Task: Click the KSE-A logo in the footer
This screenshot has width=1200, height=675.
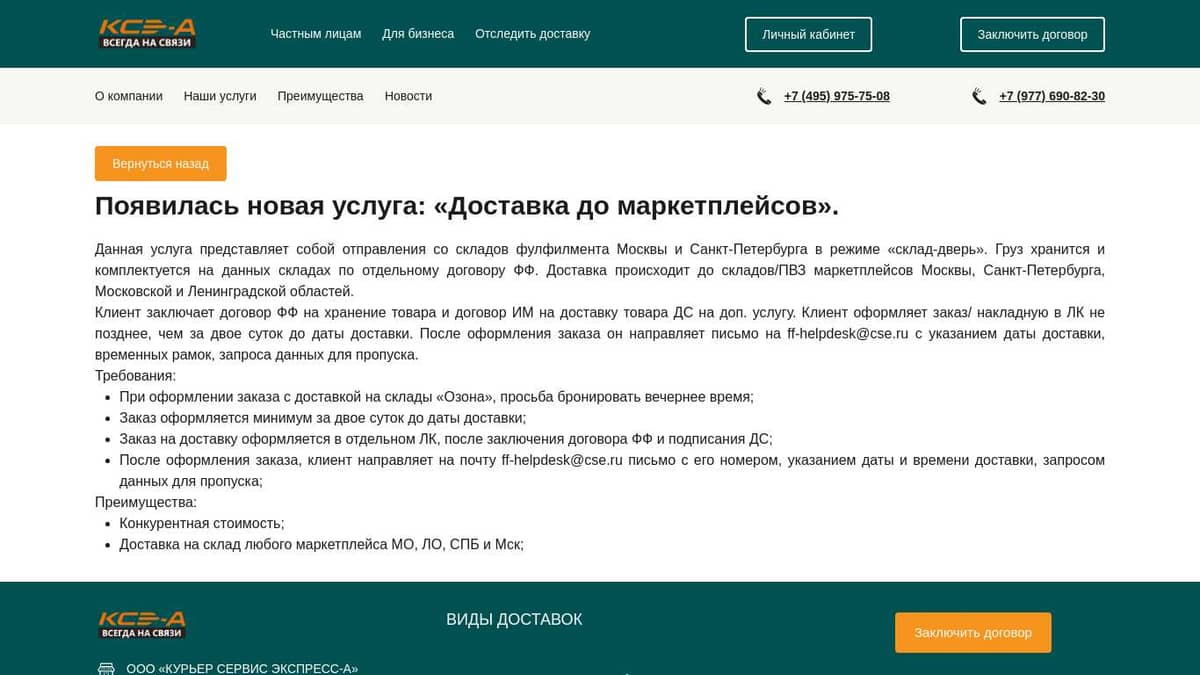Action: pos(142,624)
